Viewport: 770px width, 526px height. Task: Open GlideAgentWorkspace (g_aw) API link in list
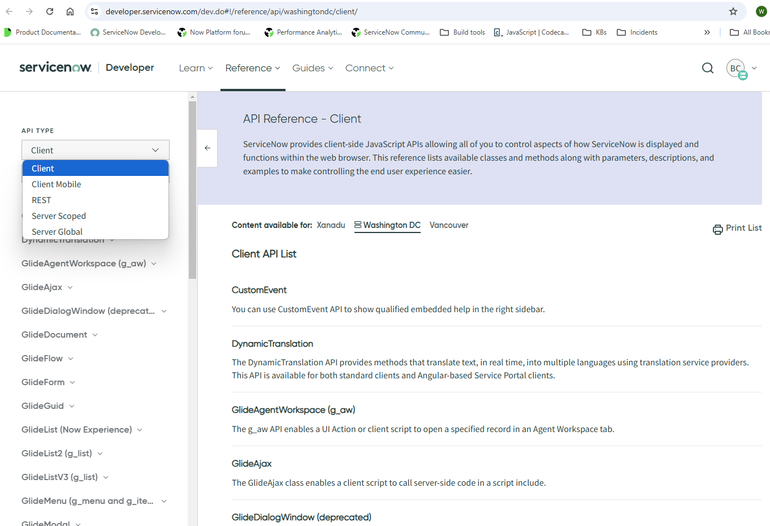coord(293,410)
